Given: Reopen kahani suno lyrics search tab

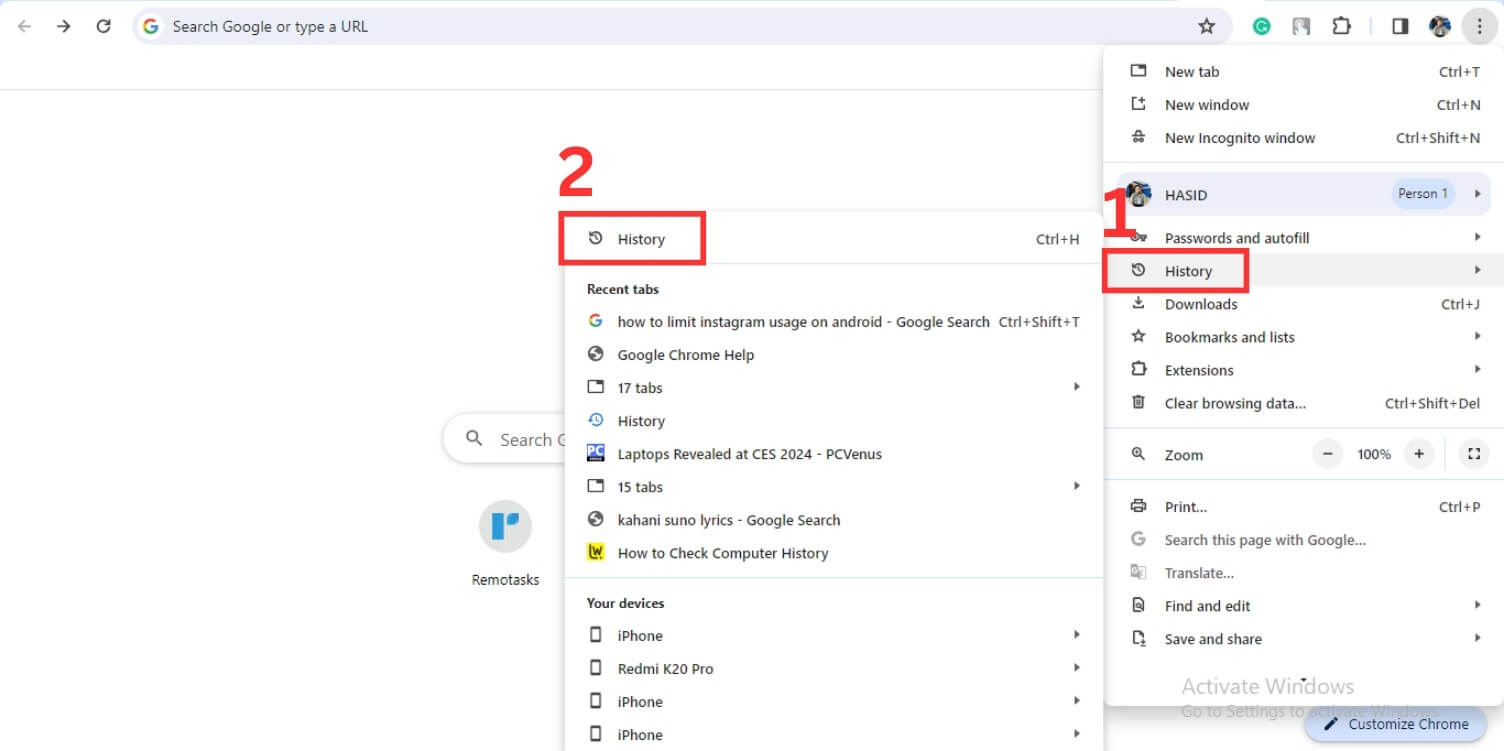Looking at the screenshot, I should click(833, 520).
